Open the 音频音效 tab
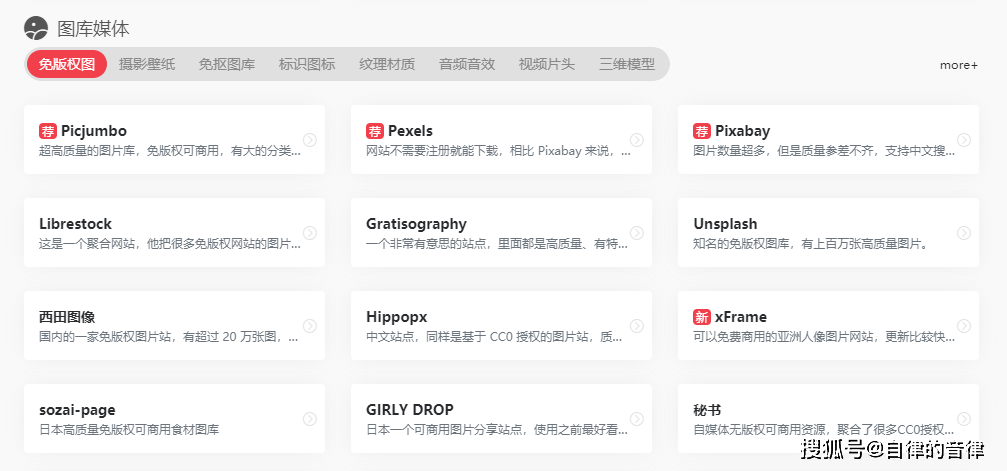 pos(467,65)
